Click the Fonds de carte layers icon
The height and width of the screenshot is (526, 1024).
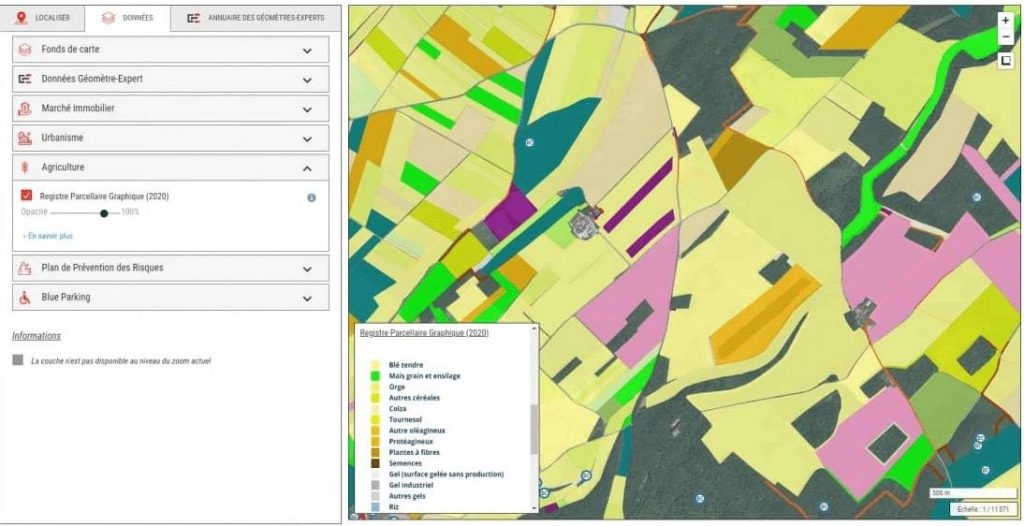tap(25, 50)
